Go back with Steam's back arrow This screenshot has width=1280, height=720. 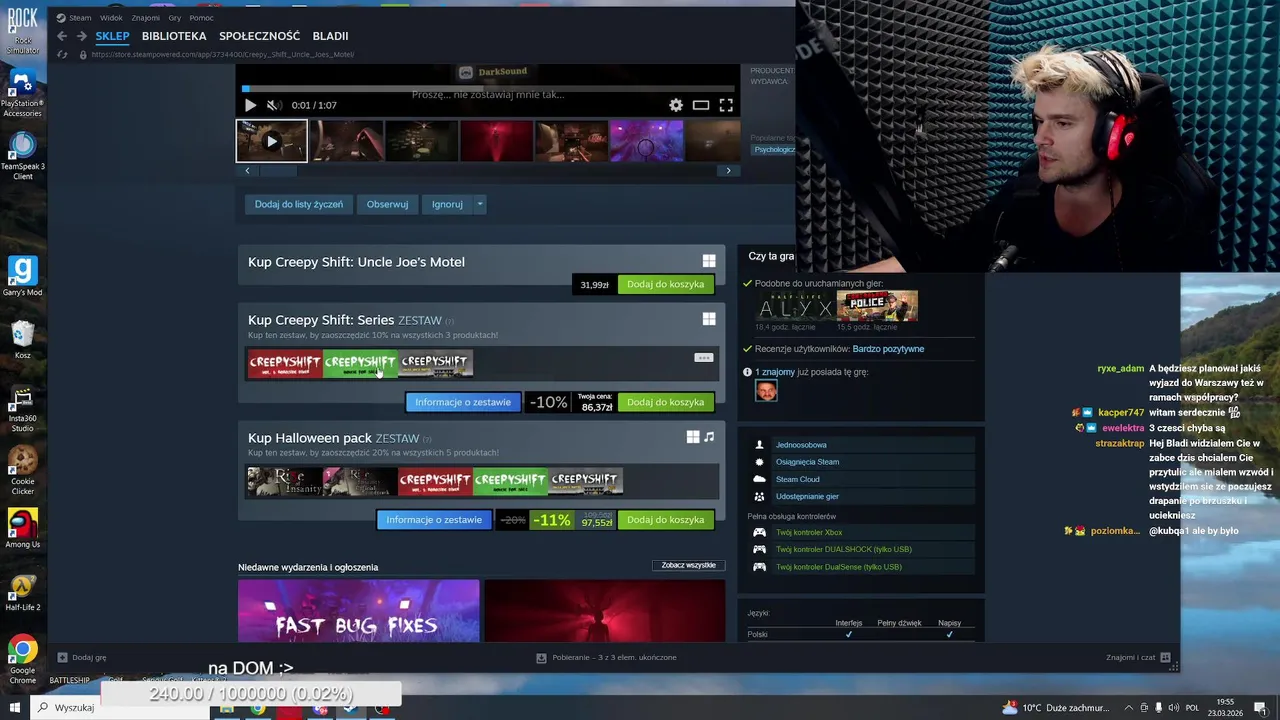coord(62,36)
